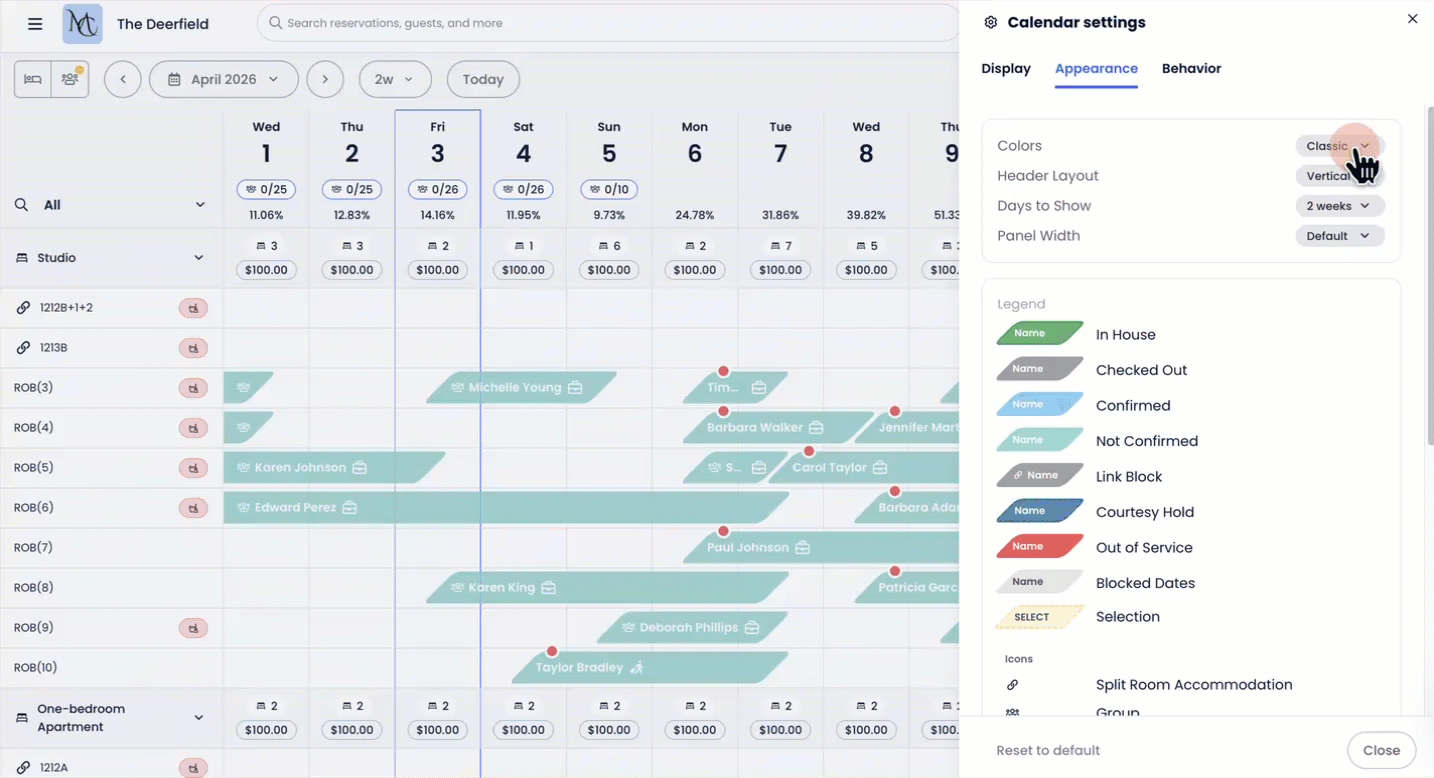Open the April 2026 date picker
The width and height of the screenshot is (1434, 778).
tap(223, 79)
